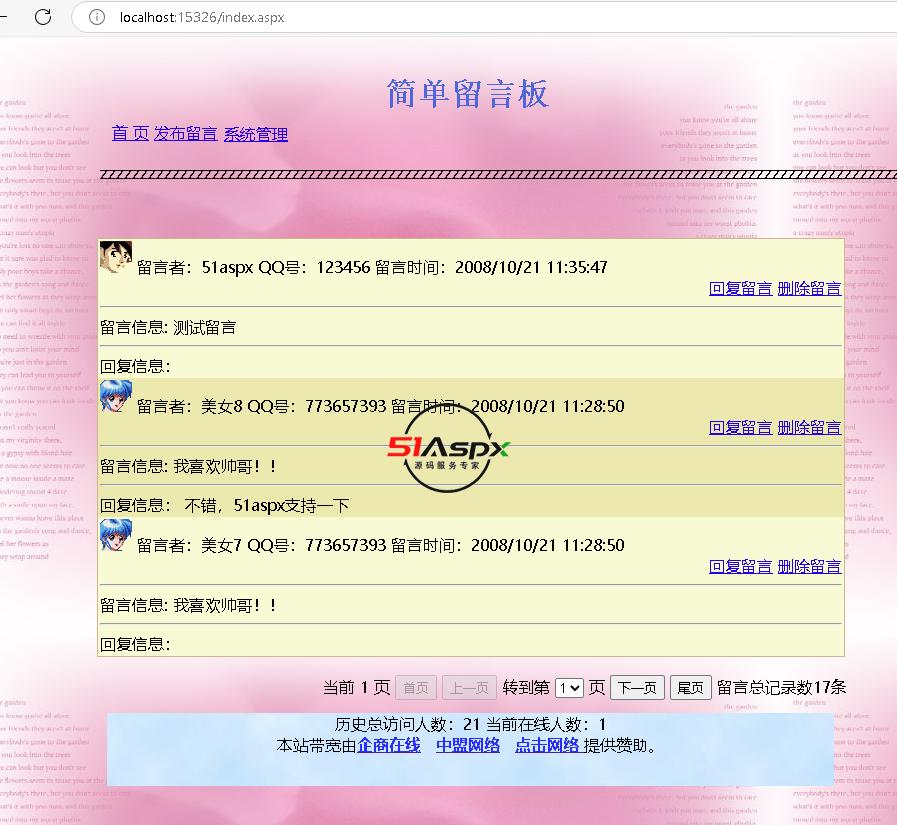Go to next page with 下一页
Image resolution: width=897 pixels, height=825 pixels.
click(637, 688)
